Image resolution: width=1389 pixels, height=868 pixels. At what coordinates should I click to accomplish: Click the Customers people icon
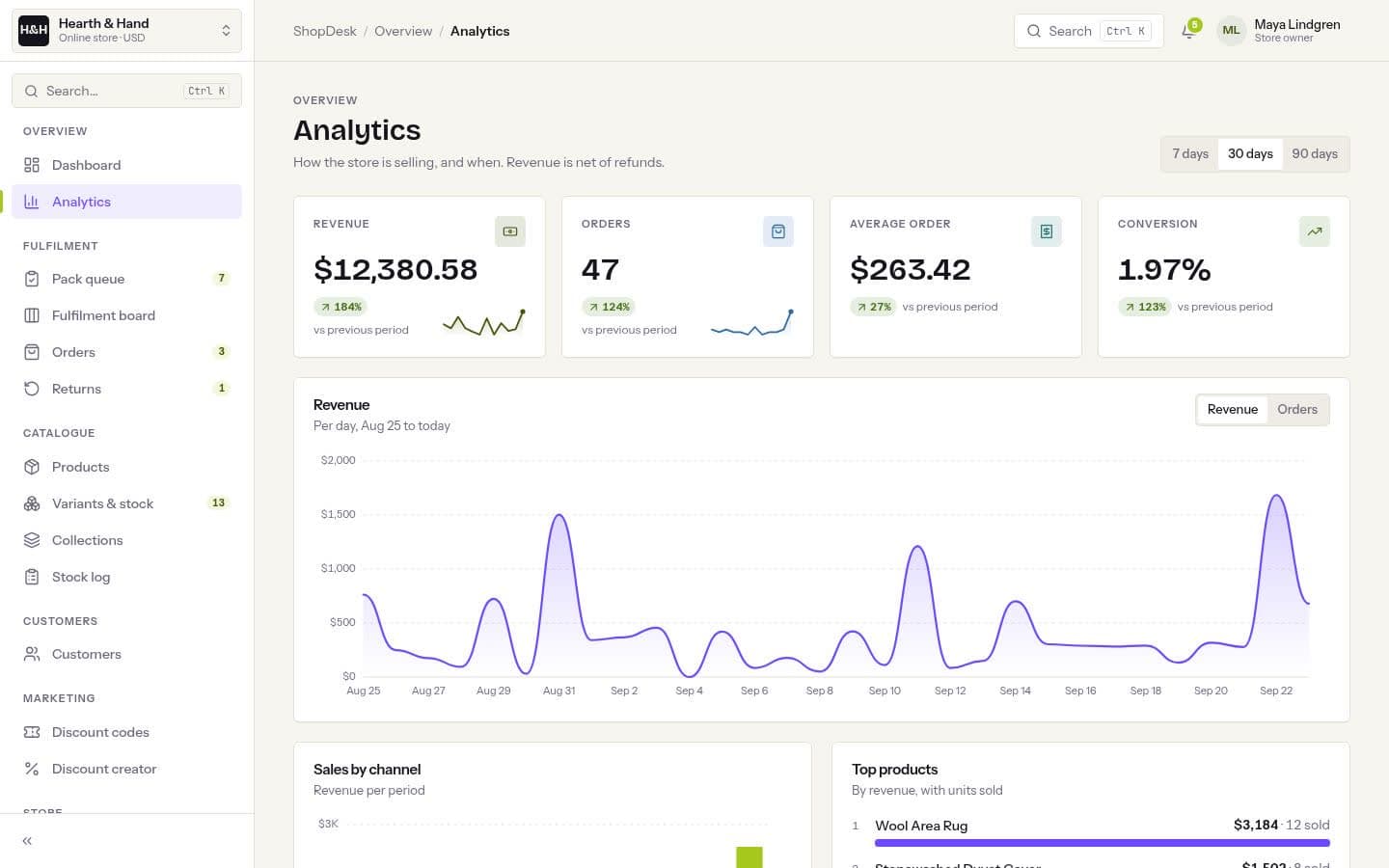[32, 654]
